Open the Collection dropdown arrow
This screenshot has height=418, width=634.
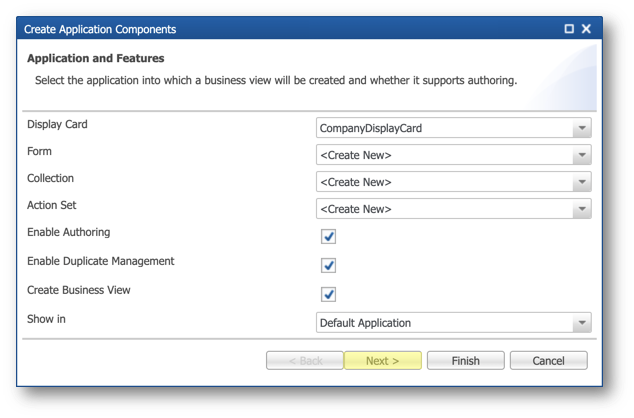click(582, 182)
